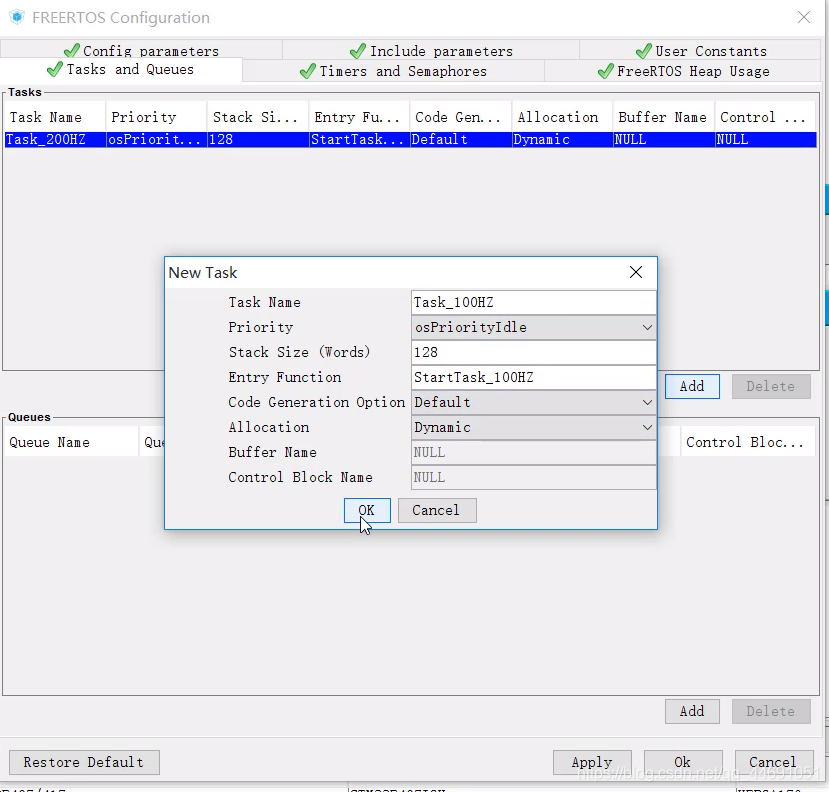Select the Tasks and Queues tab
This screenshot has height=792, width=829.
click(121, 70)
